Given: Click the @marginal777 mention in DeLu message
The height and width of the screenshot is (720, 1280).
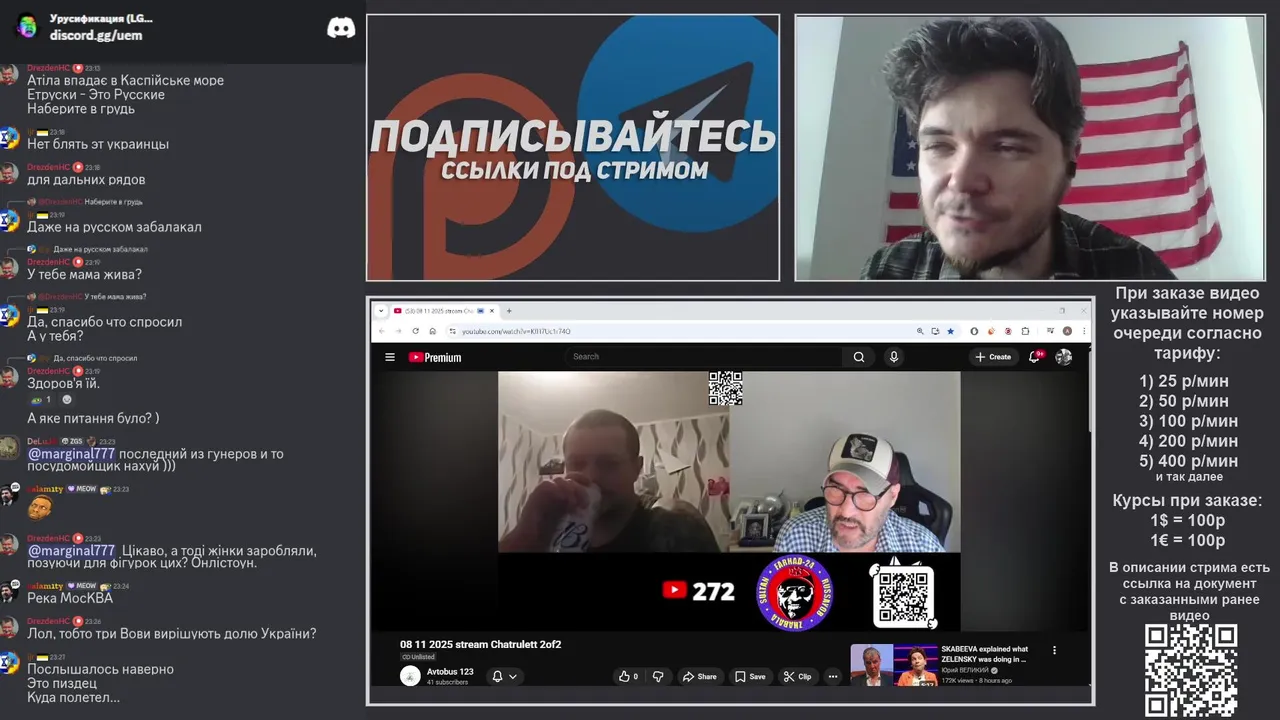Looking at the screenshot, I should [x=71, y=454].
